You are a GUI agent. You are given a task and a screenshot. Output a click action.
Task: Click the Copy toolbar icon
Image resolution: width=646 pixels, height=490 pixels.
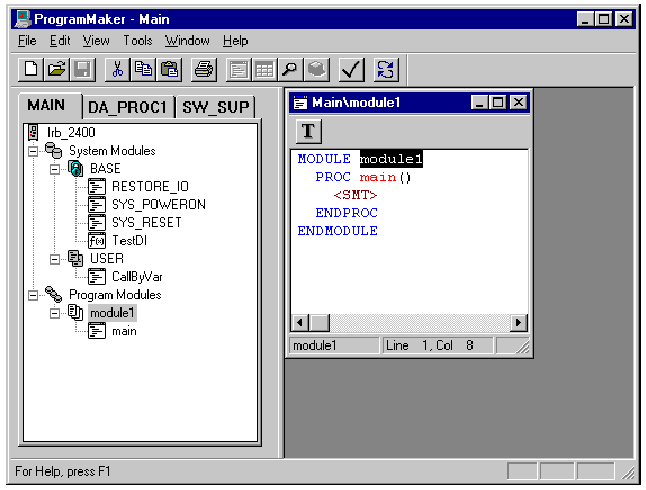[143, 69]
